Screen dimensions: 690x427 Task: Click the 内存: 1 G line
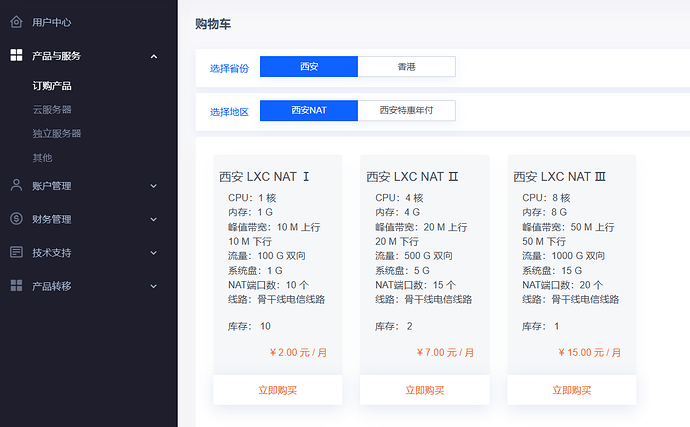[x=250, y=212]
